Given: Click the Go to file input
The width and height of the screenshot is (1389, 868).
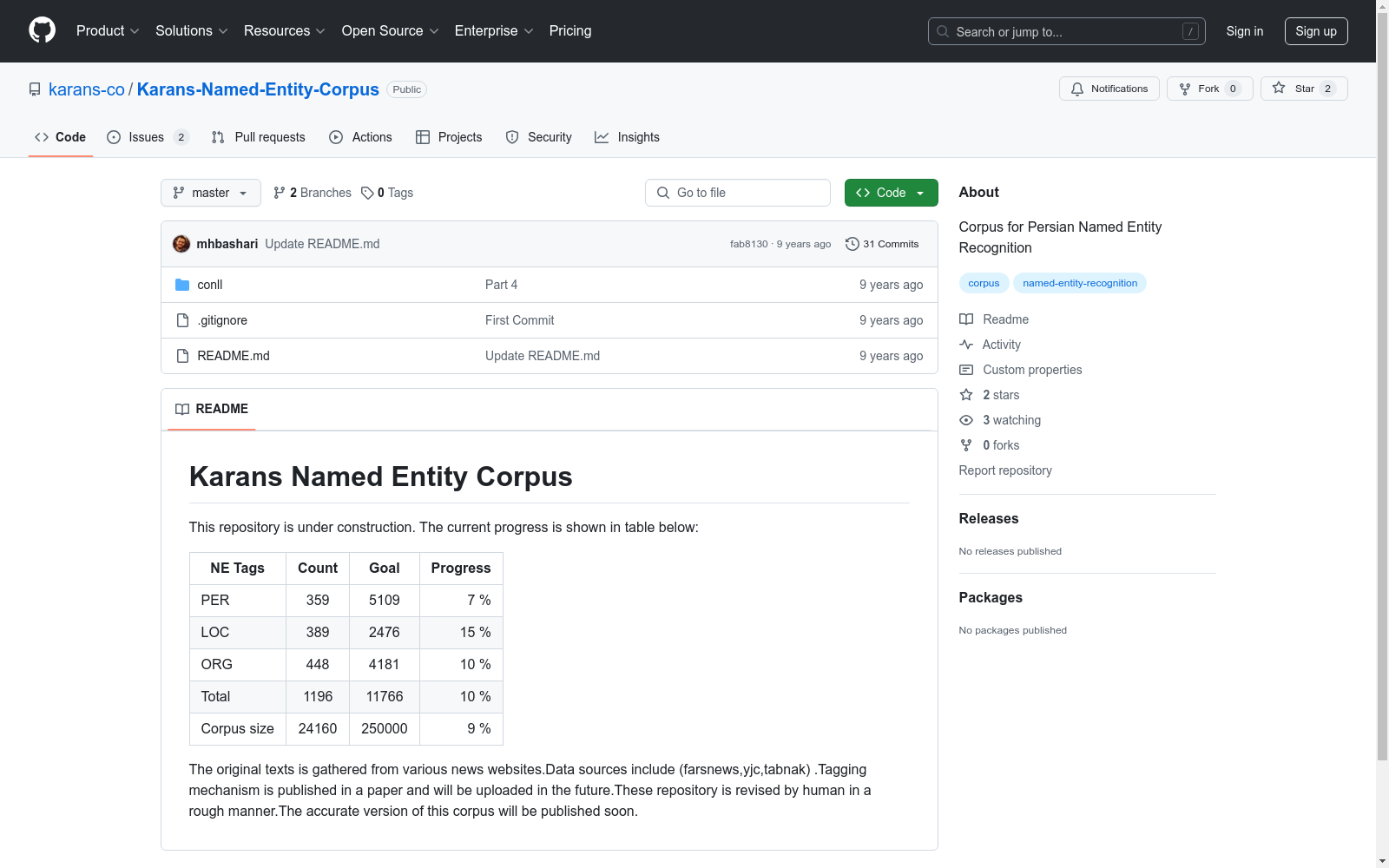Looking at the screenshot, I should (738, 193).
